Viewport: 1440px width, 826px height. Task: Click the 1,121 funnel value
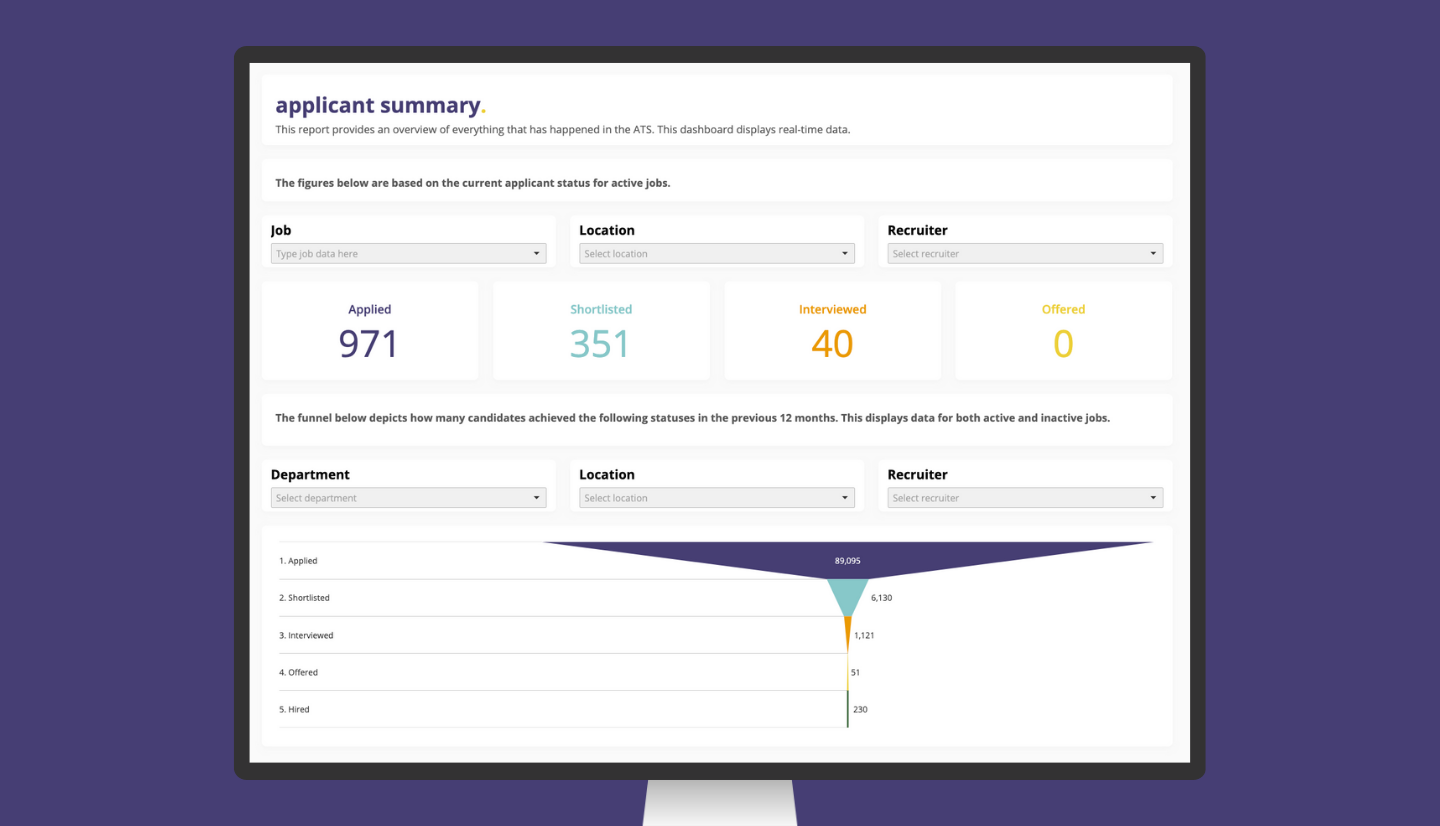pos(864,635)
